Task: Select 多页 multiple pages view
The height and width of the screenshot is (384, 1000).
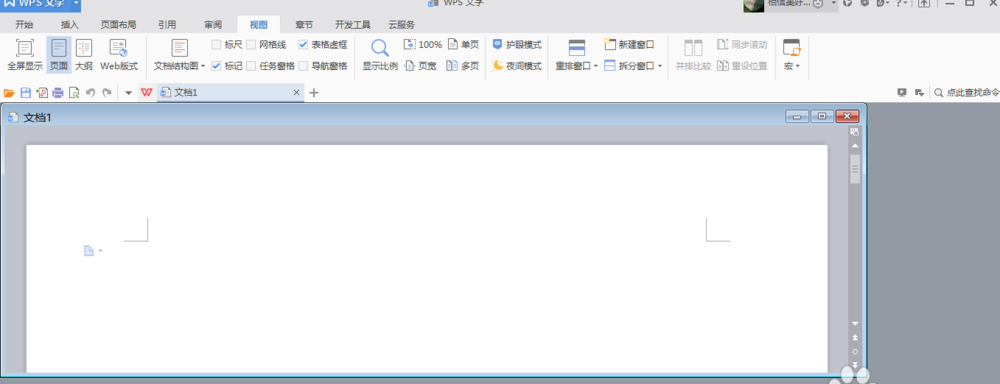Action: (x=462, y=66)
